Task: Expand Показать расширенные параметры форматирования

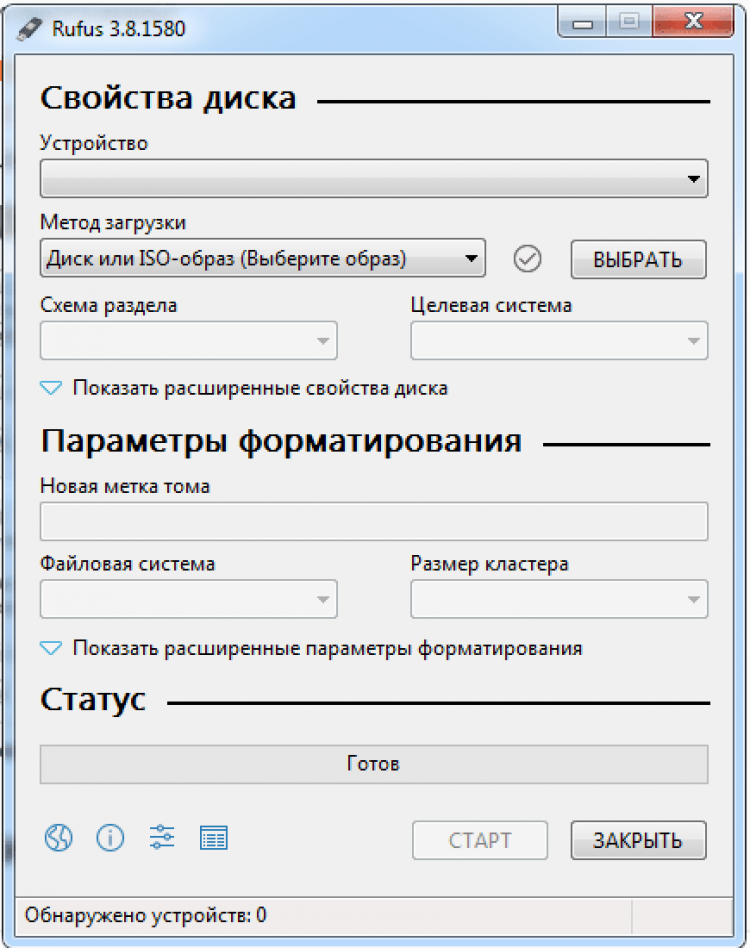Action: click(311, 648)
